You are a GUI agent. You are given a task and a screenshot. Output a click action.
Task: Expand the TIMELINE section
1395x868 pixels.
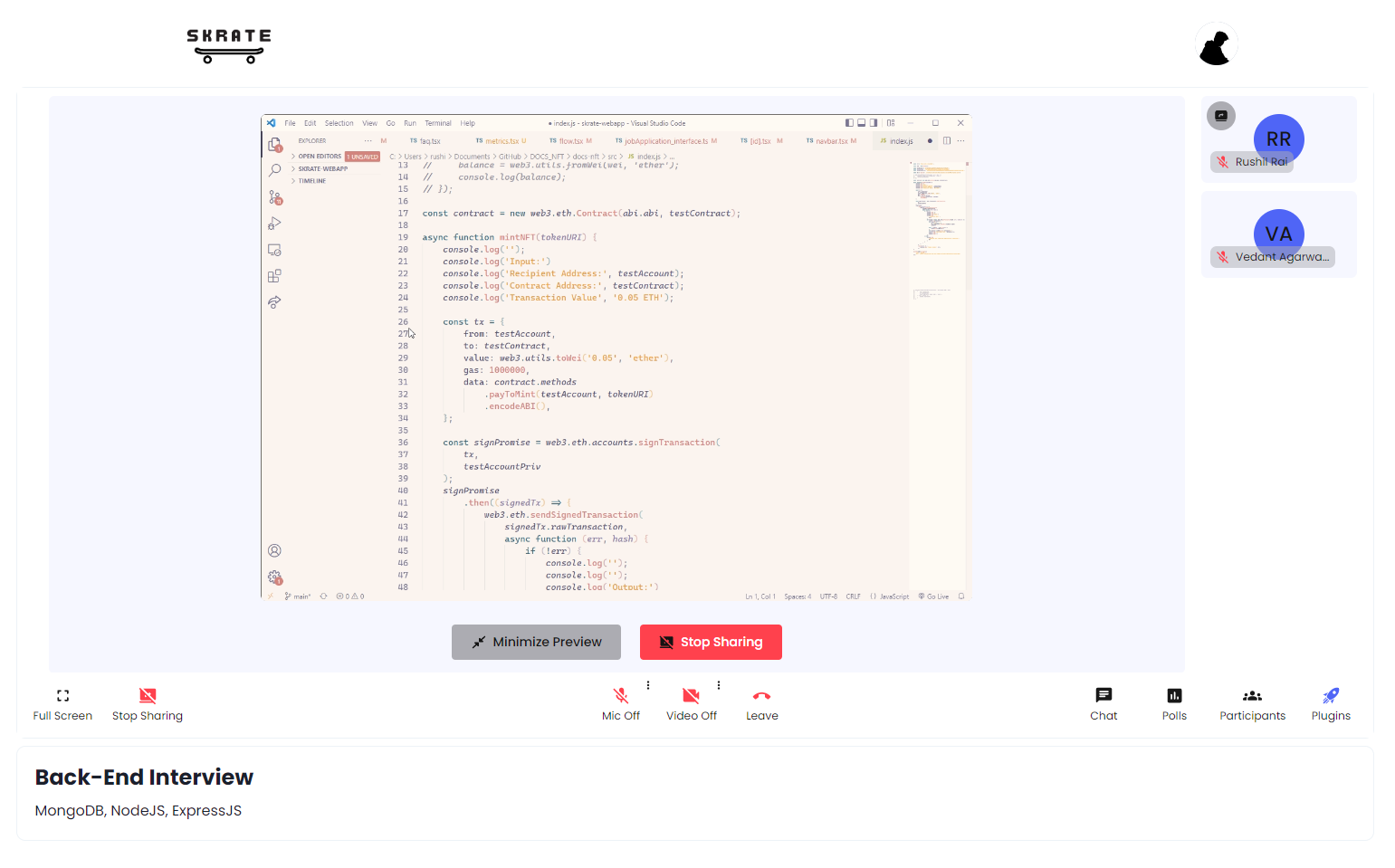(x=311, y=180)
